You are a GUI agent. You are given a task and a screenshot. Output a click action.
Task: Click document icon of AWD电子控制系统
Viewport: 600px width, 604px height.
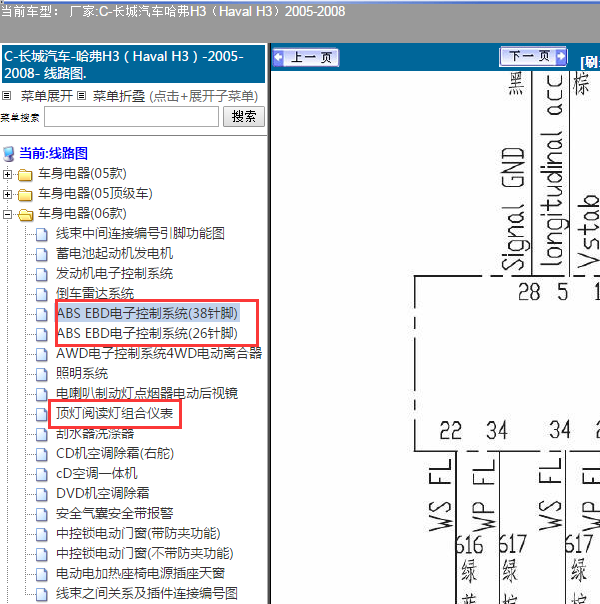coord(42,354)
